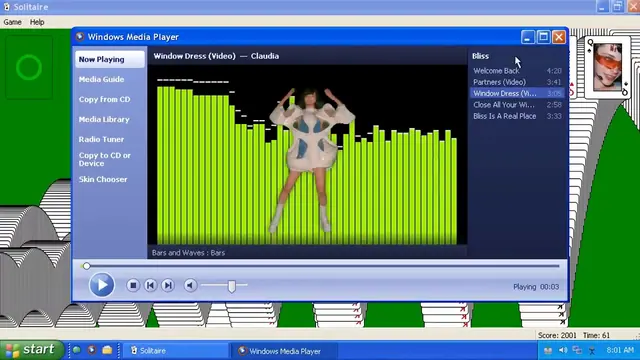Viewport: 640px width, 360px height.
Task: Open the Media Library tab
Action: pyautogui.click(x=104, y=119)
